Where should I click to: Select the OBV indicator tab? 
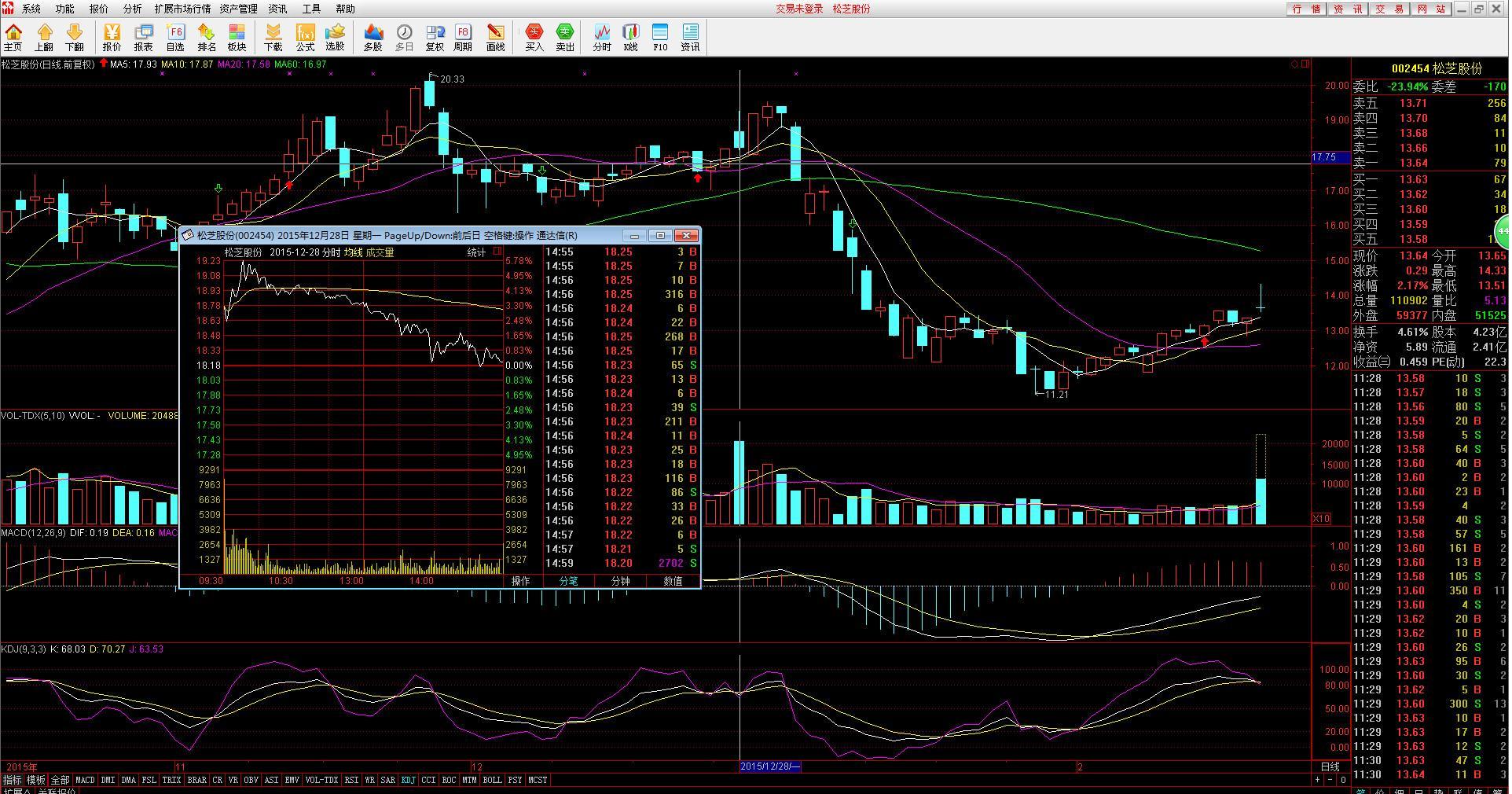(251, 781)
